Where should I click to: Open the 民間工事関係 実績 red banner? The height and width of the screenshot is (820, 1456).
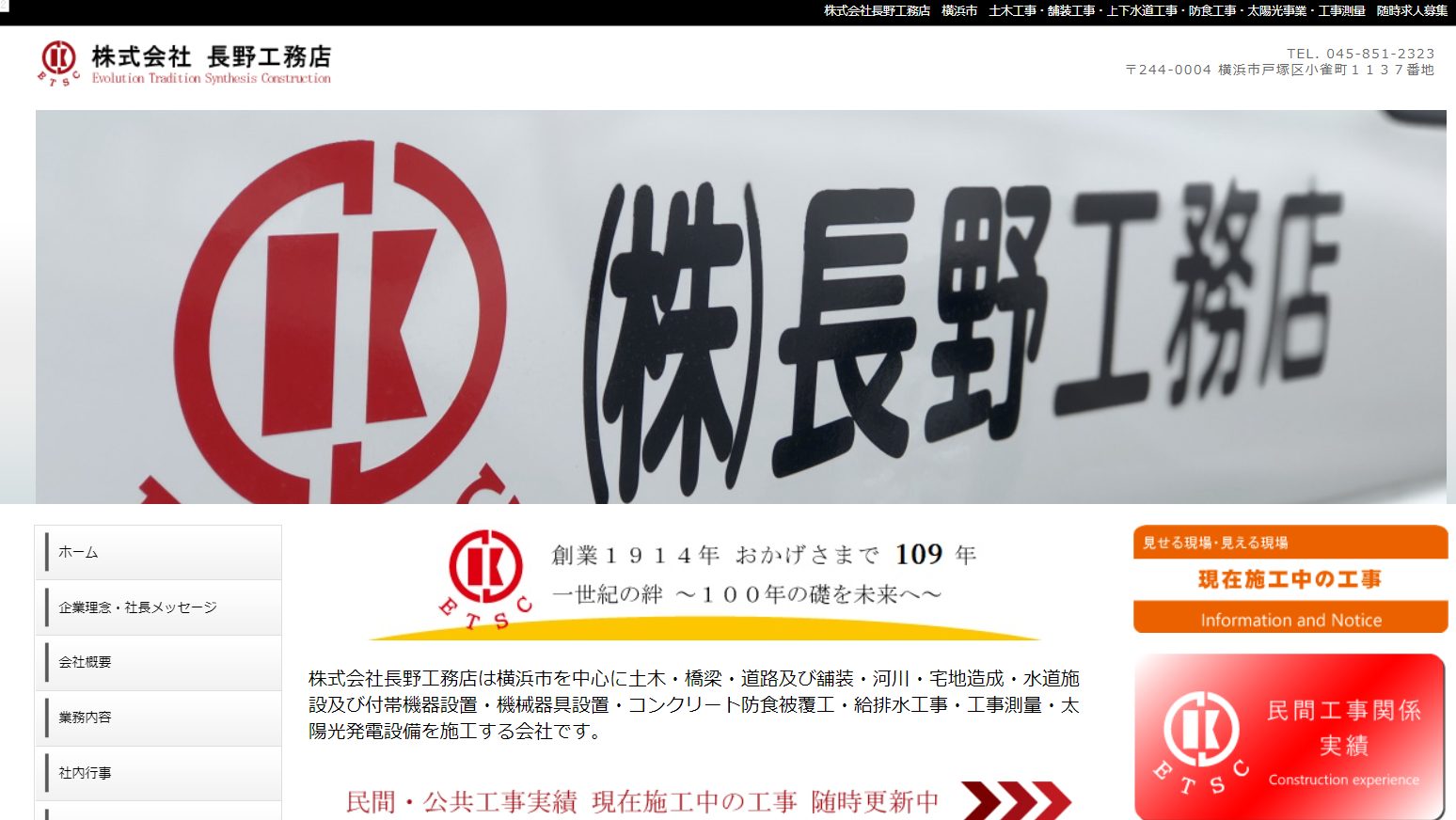[x=1290, y=738]
